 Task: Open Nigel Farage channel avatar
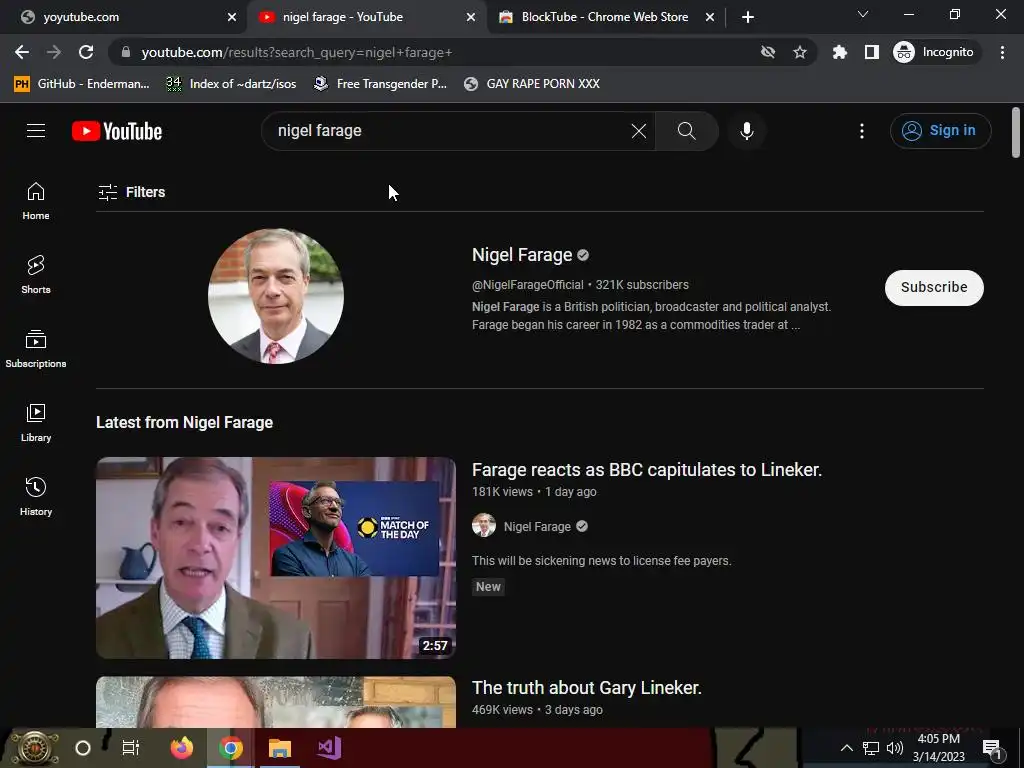pos(276,296)
